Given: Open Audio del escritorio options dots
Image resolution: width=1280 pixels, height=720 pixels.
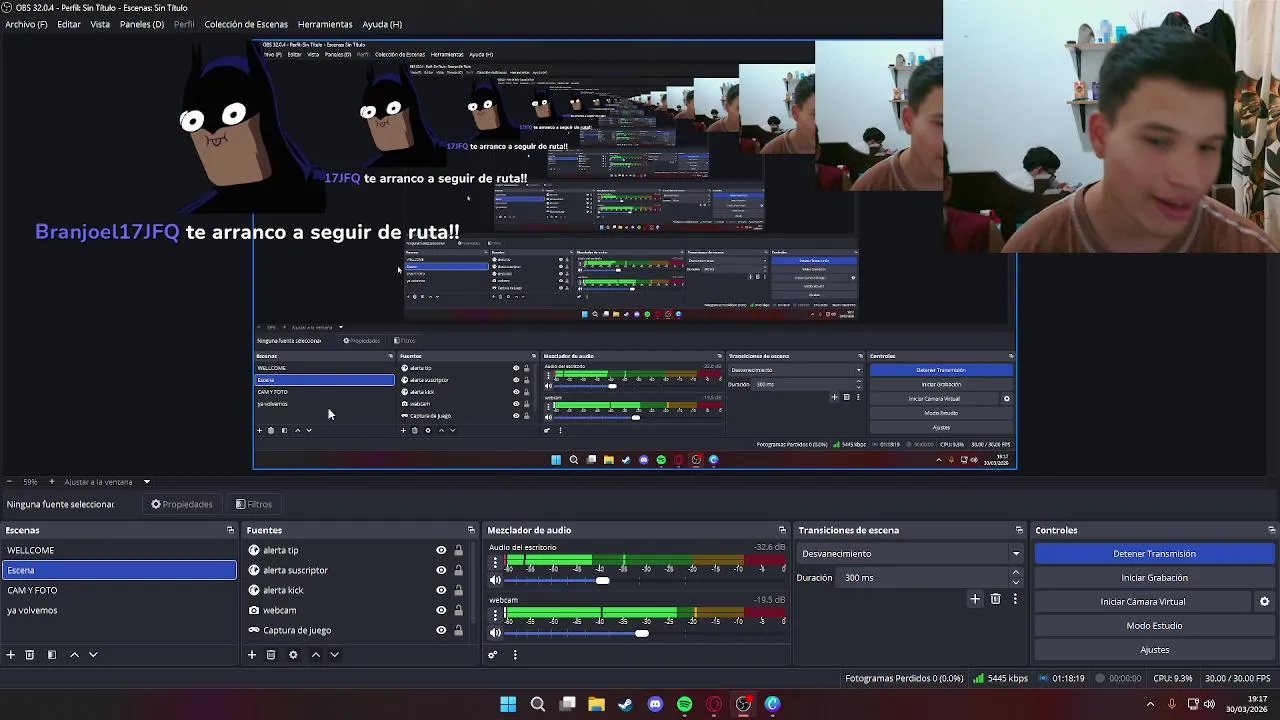Looking at the screenshot, I should [495, 563].
